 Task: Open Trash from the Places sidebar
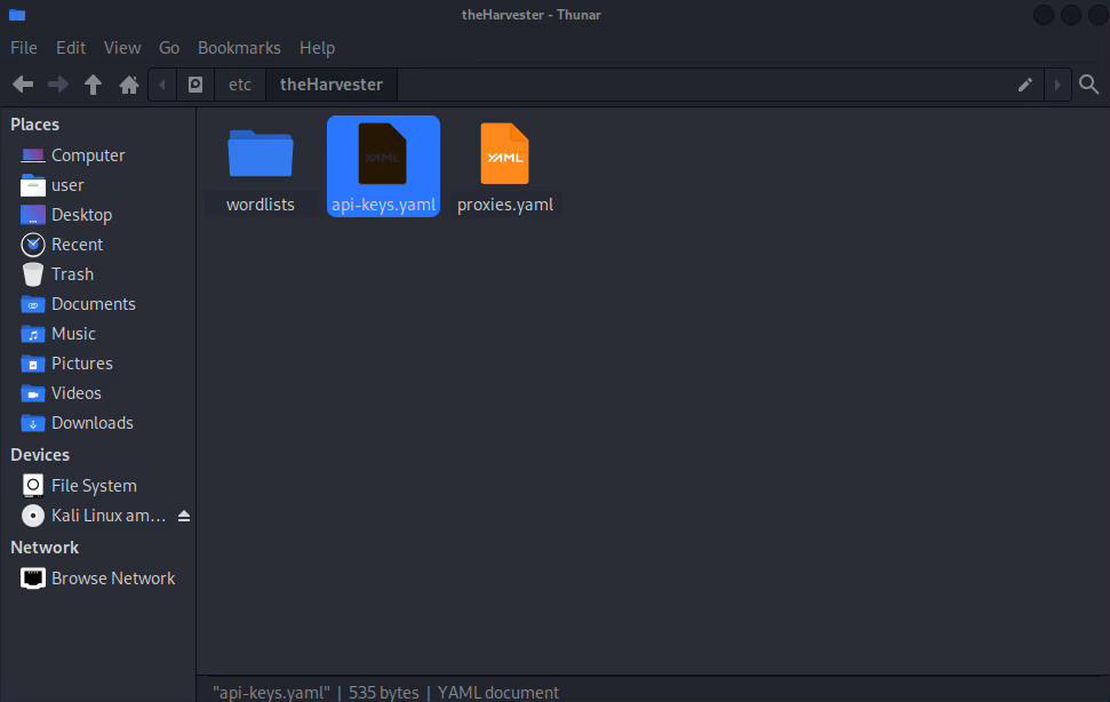click(71, 273)
